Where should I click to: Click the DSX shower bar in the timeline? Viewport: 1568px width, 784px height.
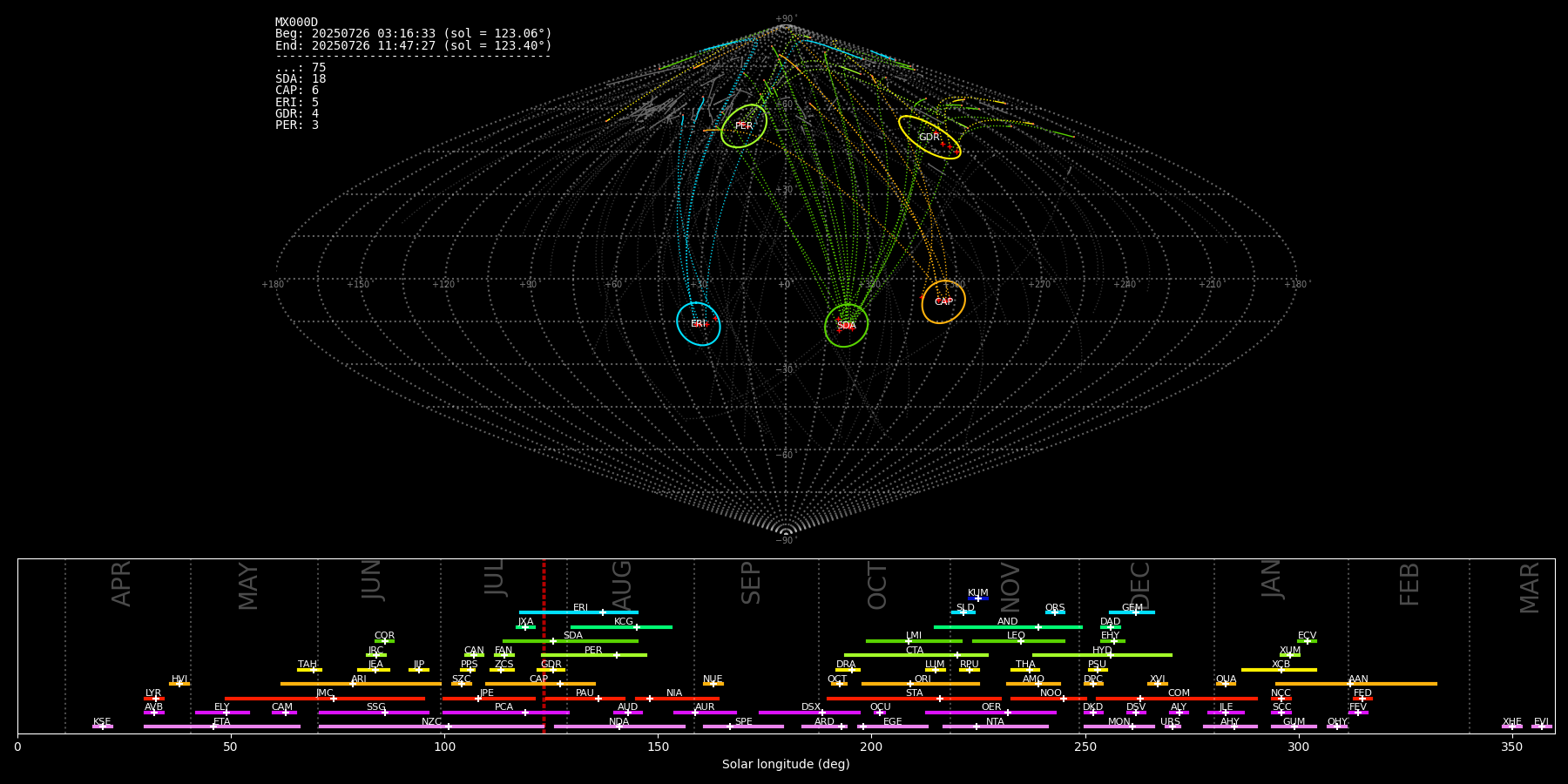pos(809,713)
